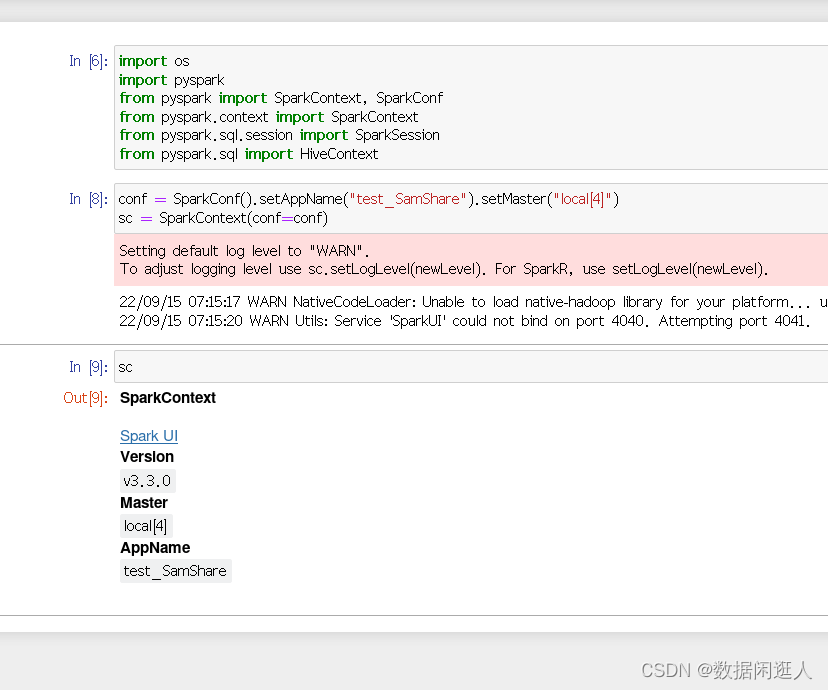Viewport: 828px width, 690px height.
Task: Click the Master value local[4]
Action: [146, 526]
